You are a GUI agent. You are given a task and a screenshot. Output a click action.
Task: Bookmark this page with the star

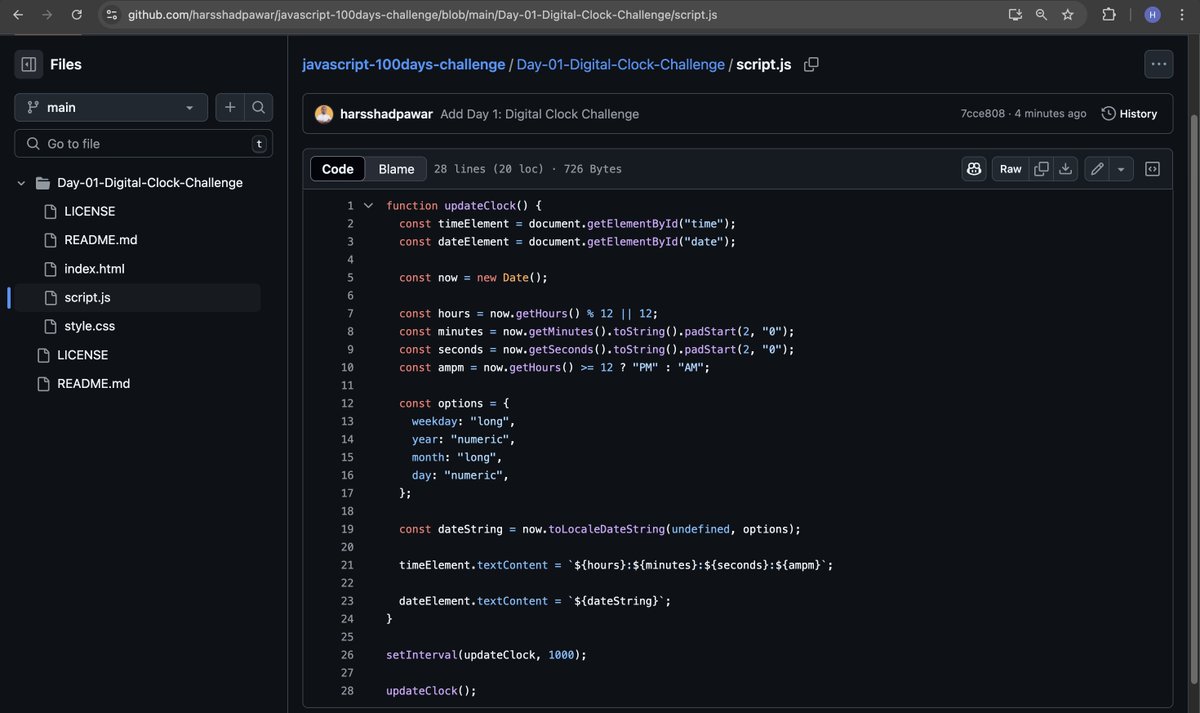tap(1067, 15)
